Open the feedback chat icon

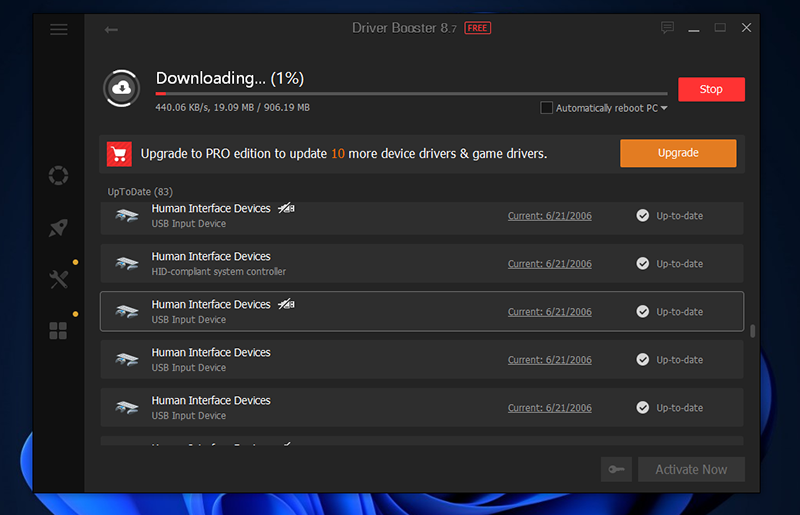(x=668, y=28)
